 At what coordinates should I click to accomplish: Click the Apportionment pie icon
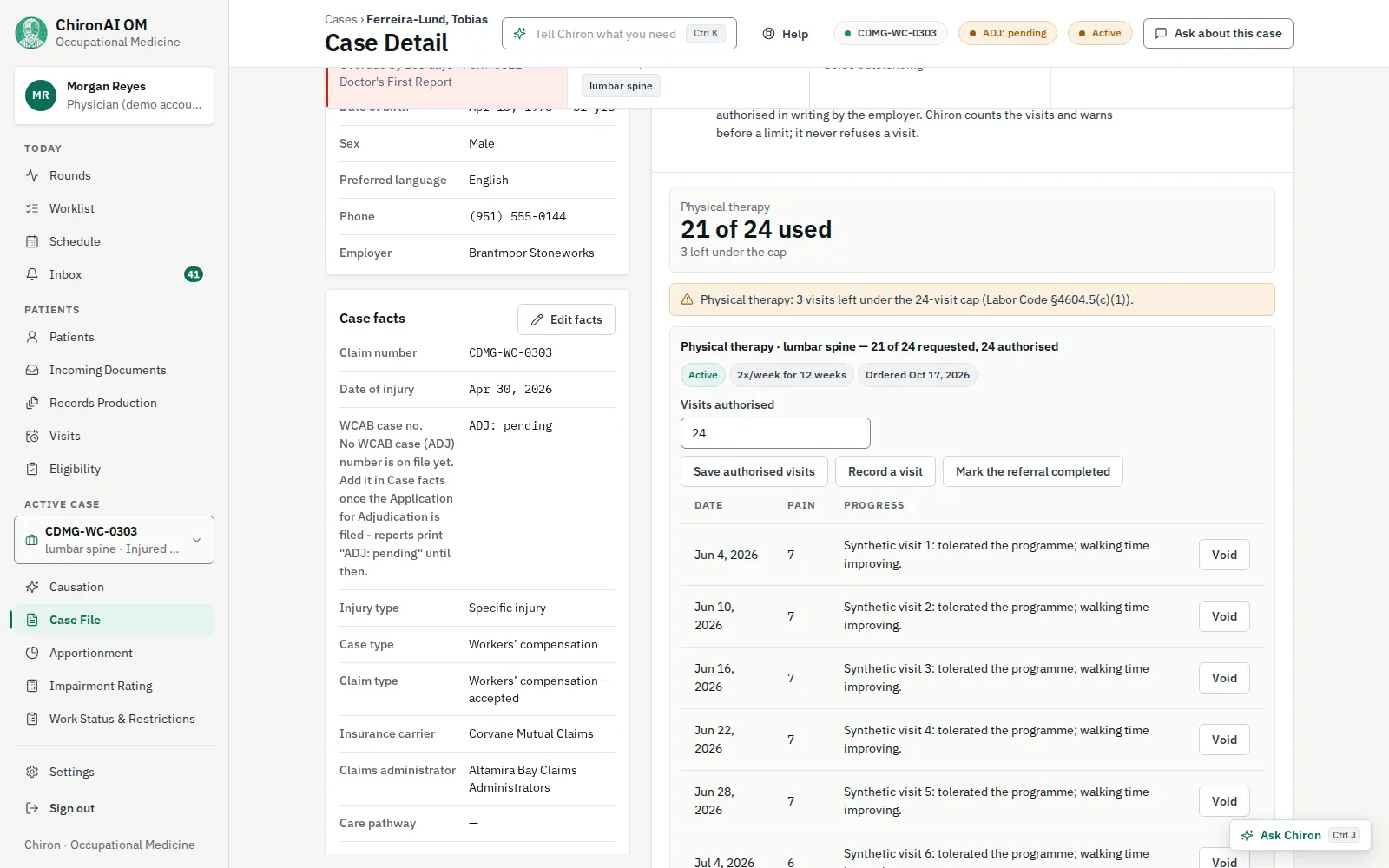(32, 653)
